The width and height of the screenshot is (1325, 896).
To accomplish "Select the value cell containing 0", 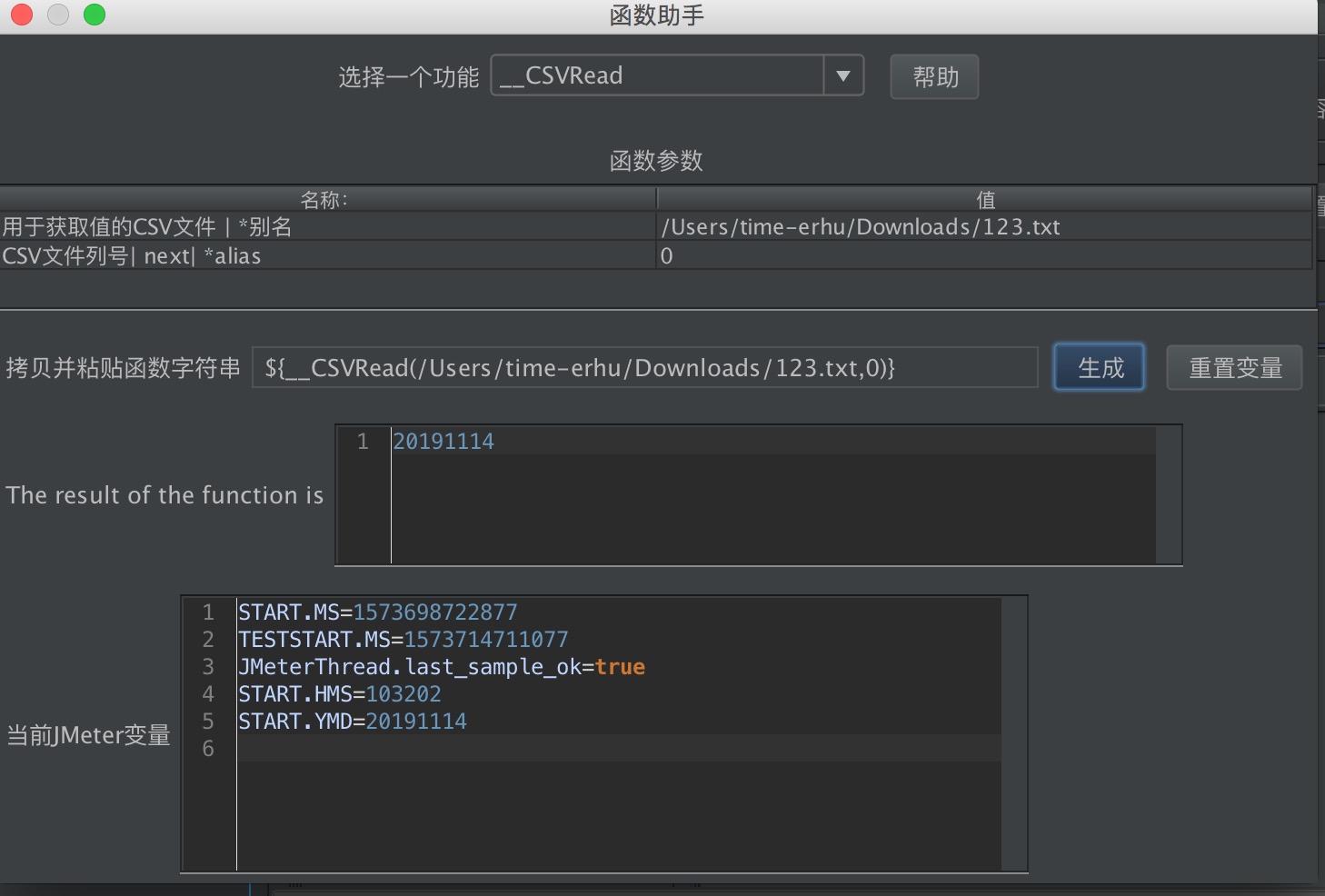I will (x=984, y=255).
